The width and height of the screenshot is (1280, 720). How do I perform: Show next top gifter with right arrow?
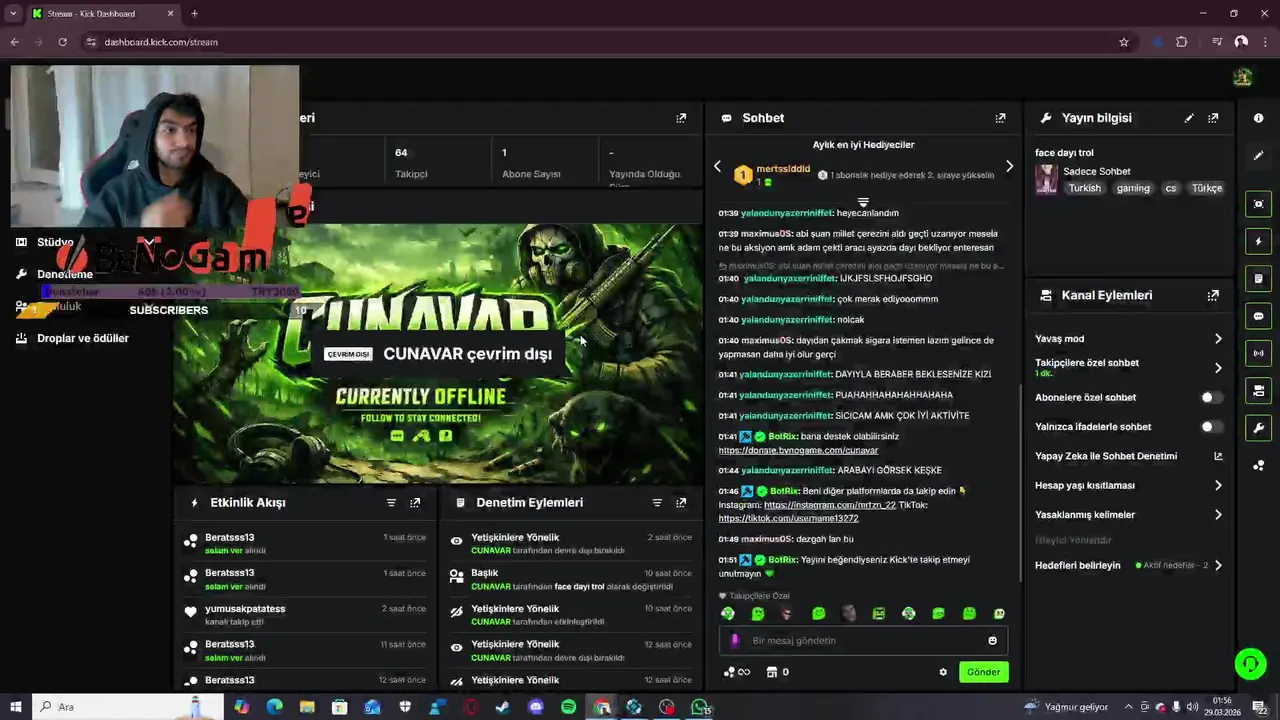click(x=1009, y=167)
